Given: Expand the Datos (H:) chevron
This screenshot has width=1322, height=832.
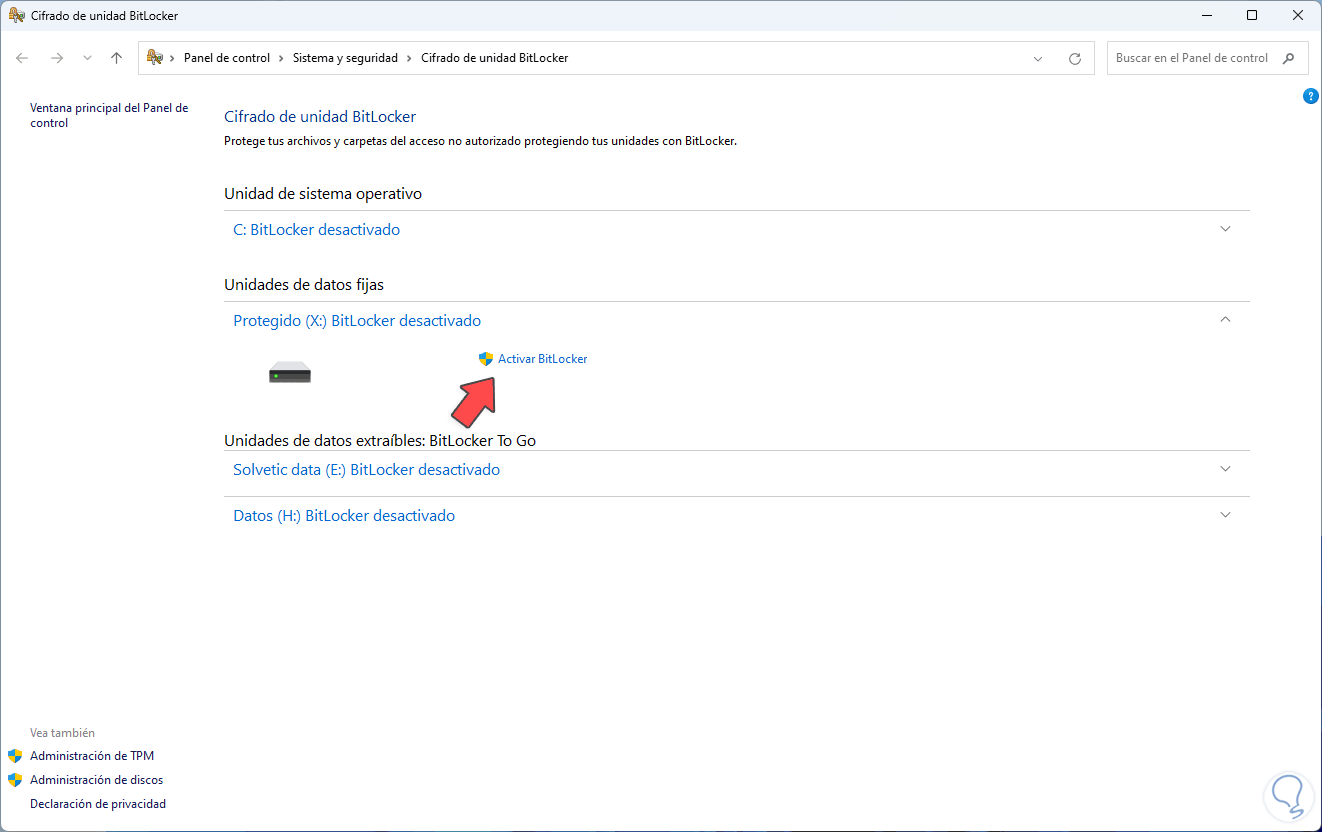Looking at the screenshot, I should click(1226, 515).
